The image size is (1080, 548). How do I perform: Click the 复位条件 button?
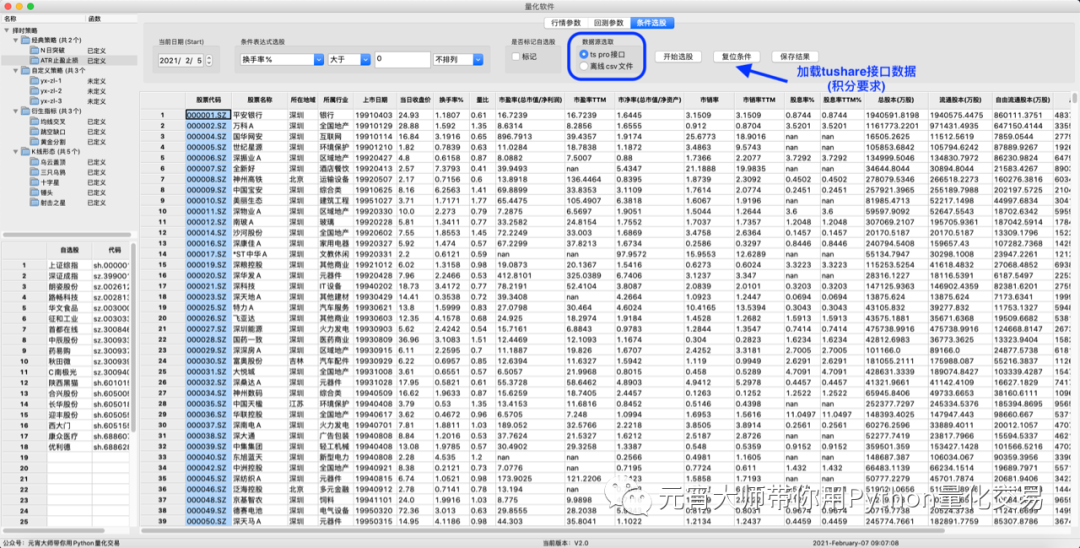pyautogui.click(x=736, y=57)
